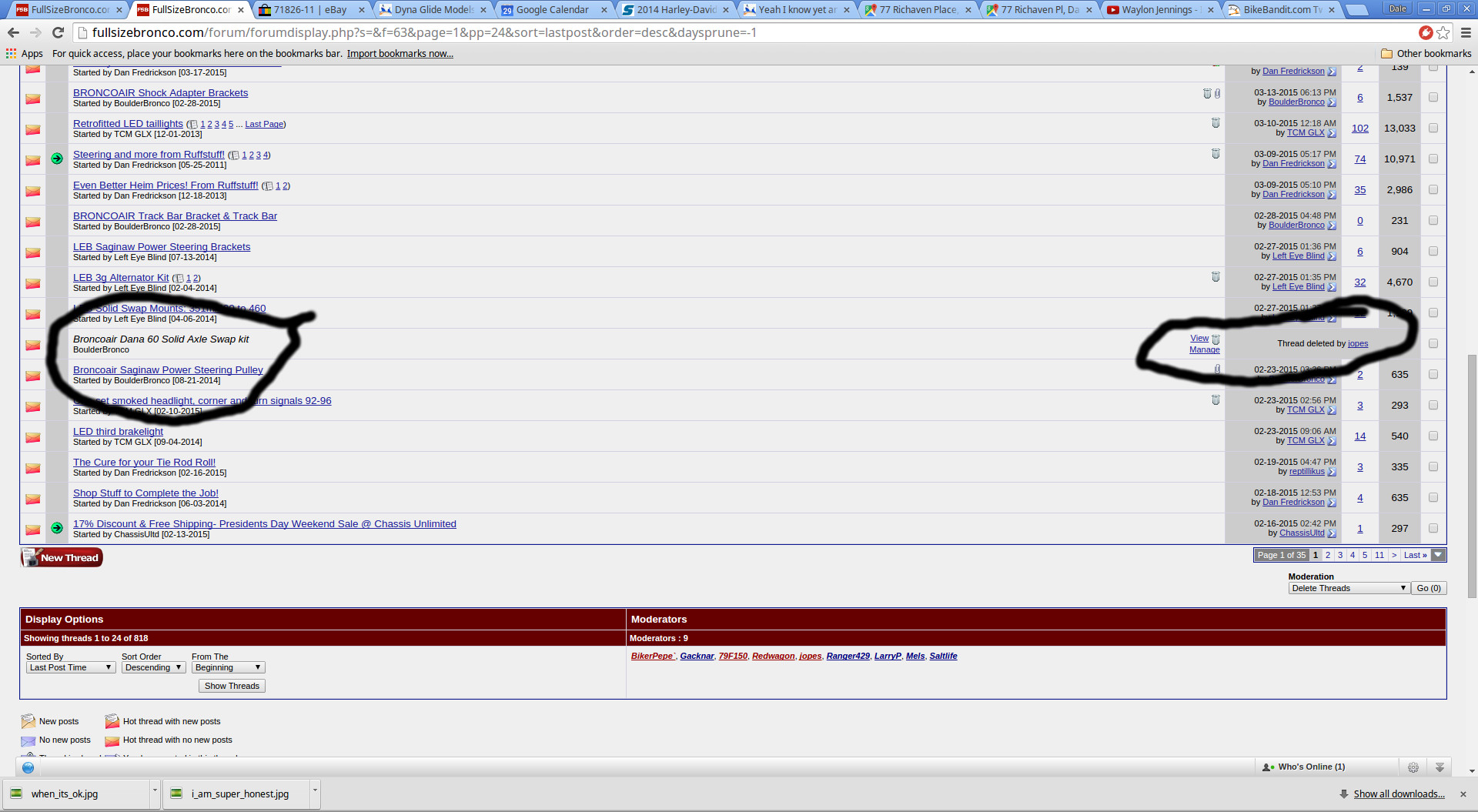Expand the Sorted By Last Post Time dropdown

point(70,667)
